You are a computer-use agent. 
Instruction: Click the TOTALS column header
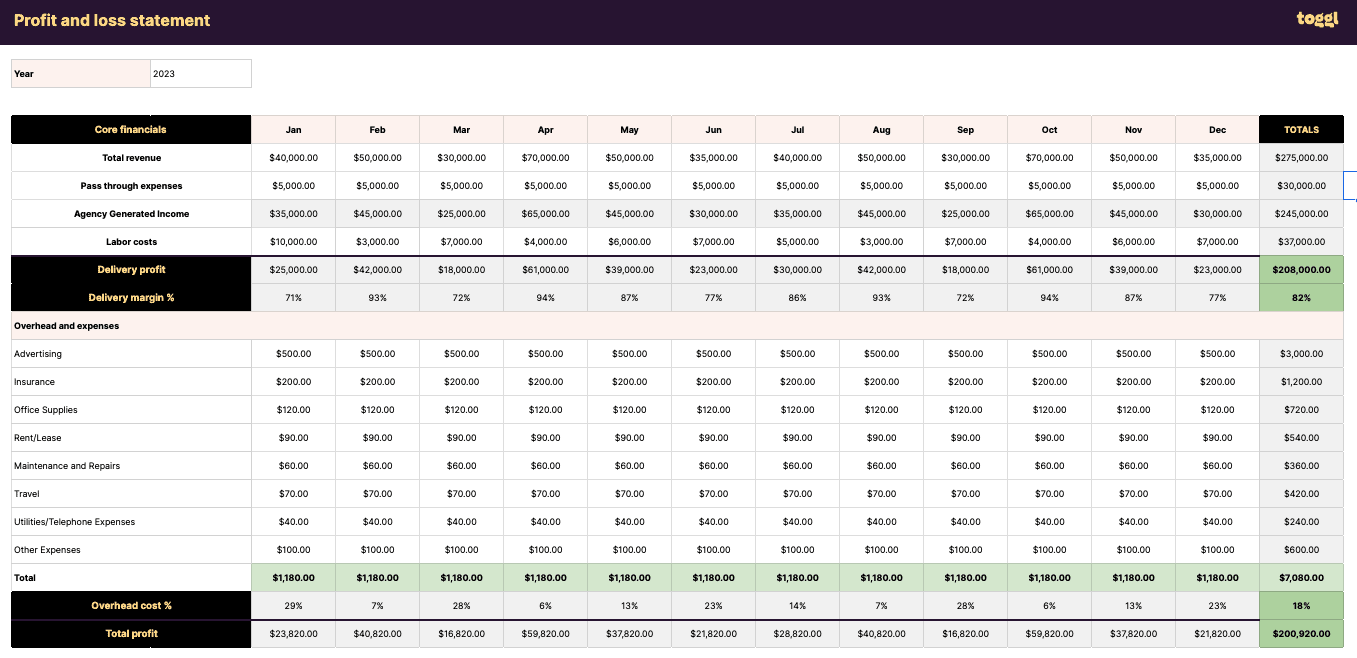tap(1301, 130)
